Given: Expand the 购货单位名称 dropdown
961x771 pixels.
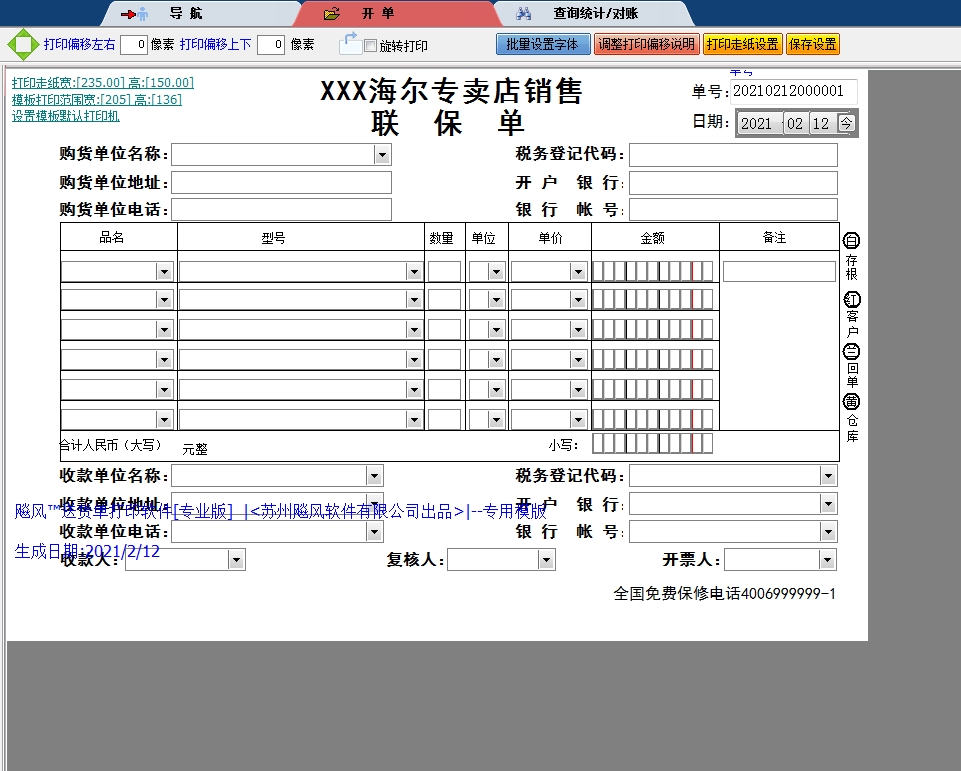Looking at the screenshot, I should (x=381, y=154).
